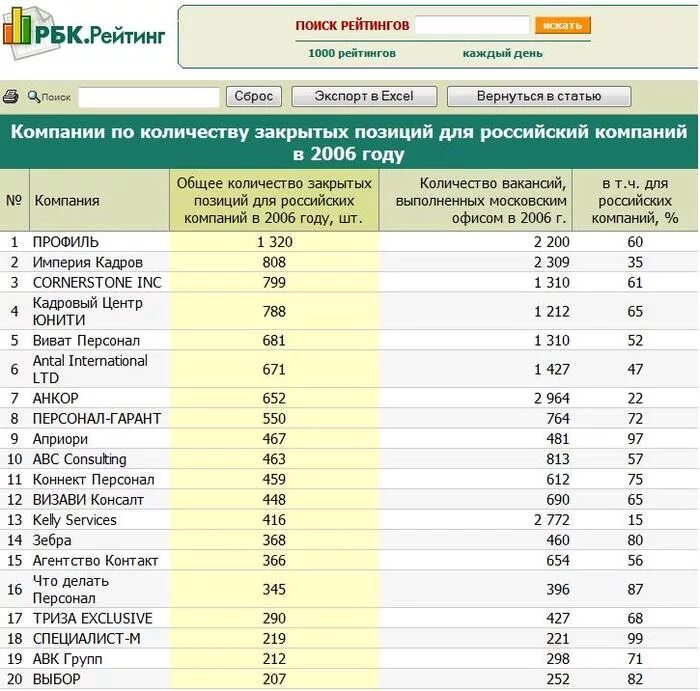Click Вернуться в статью button
Image resolution: width=700 pixels, height=691 pixels.
click(539, 96)
